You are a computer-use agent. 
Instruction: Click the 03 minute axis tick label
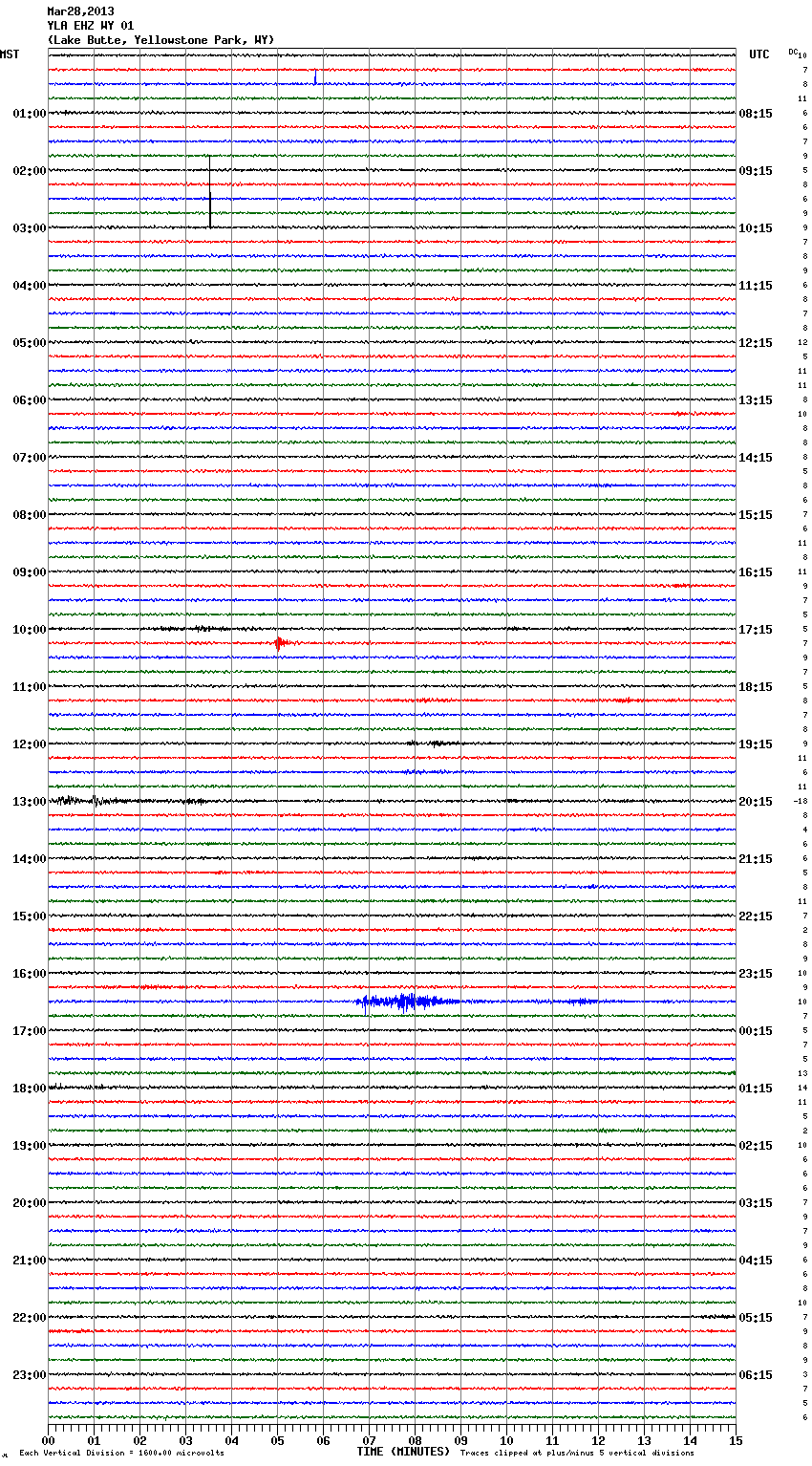(x=186, y=1440)
